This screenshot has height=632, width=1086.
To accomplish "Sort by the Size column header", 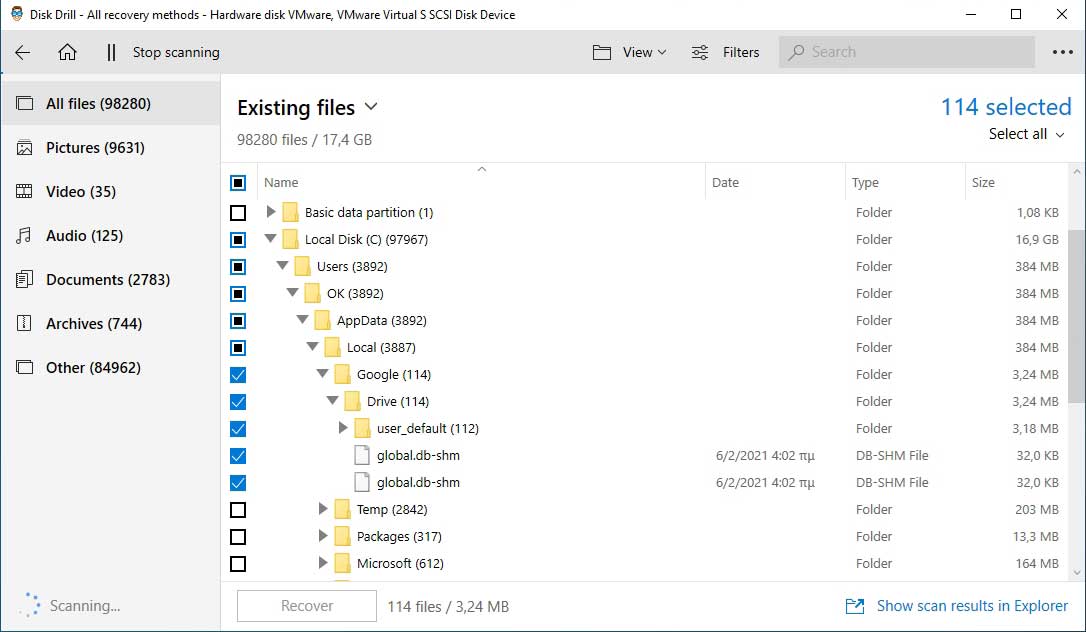I will tap(1015, 183).
